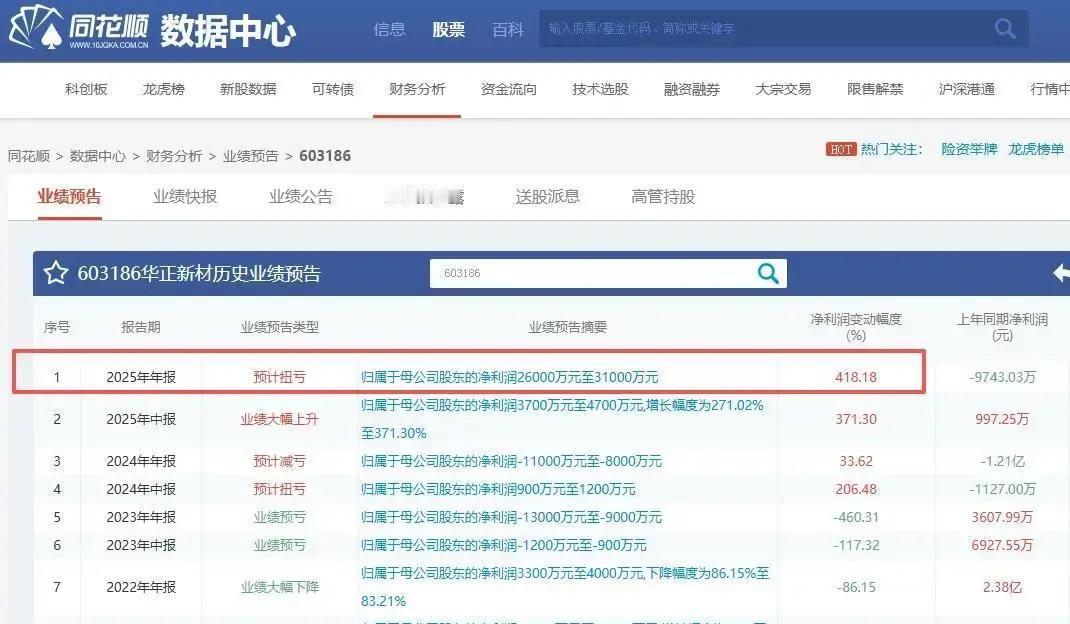The width and height of the screenshot is (1070, 624).
Task: Open the 股票 section in top navigation
Action: [x=448, y=29]
